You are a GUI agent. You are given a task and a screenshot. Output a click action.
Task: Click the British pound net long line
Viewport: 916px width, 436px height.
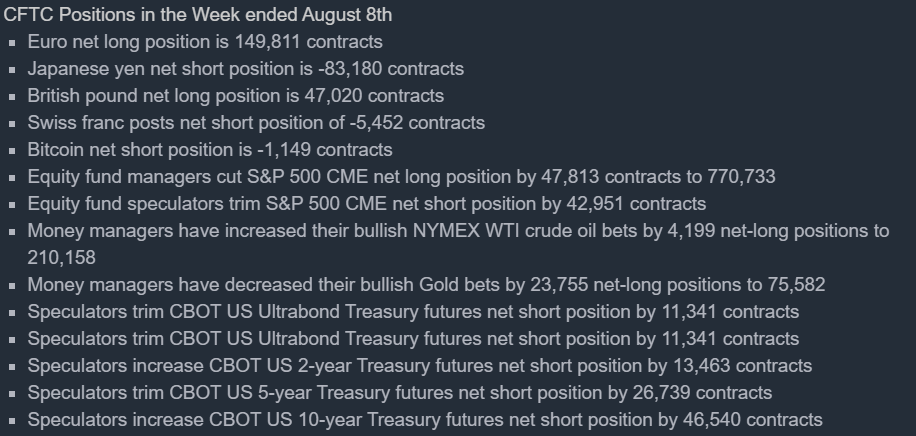tap(236, 96)
